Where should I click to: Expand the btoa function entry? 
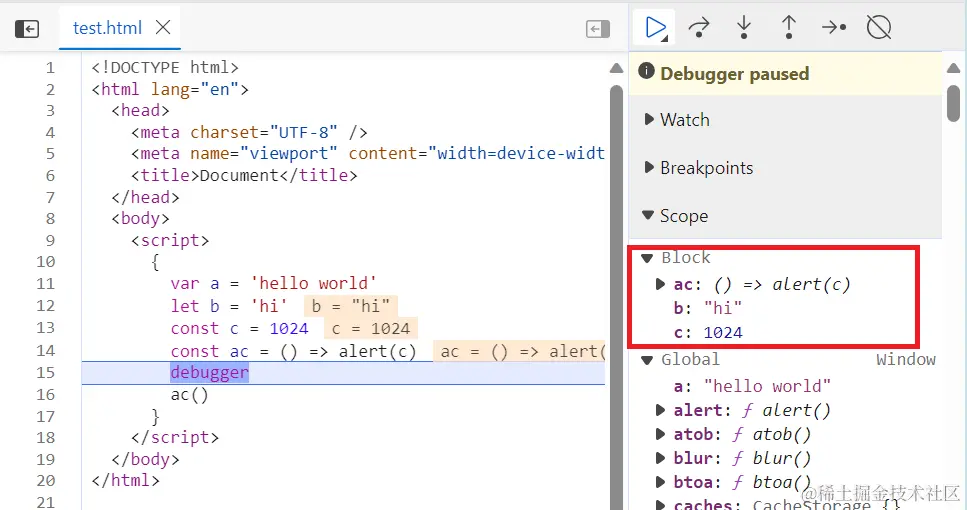click(x=660, y=482)
